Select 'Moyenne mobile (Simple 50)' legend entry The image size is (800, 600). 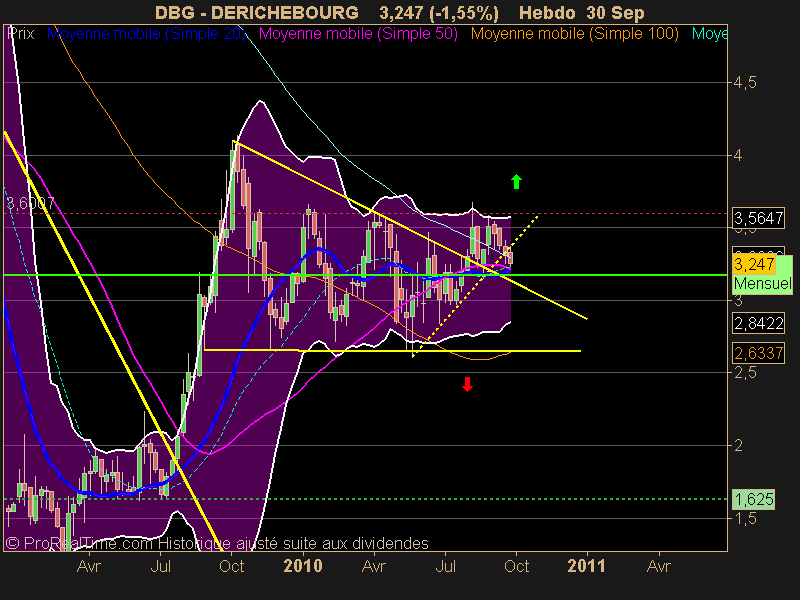click(x=358, y=34)
